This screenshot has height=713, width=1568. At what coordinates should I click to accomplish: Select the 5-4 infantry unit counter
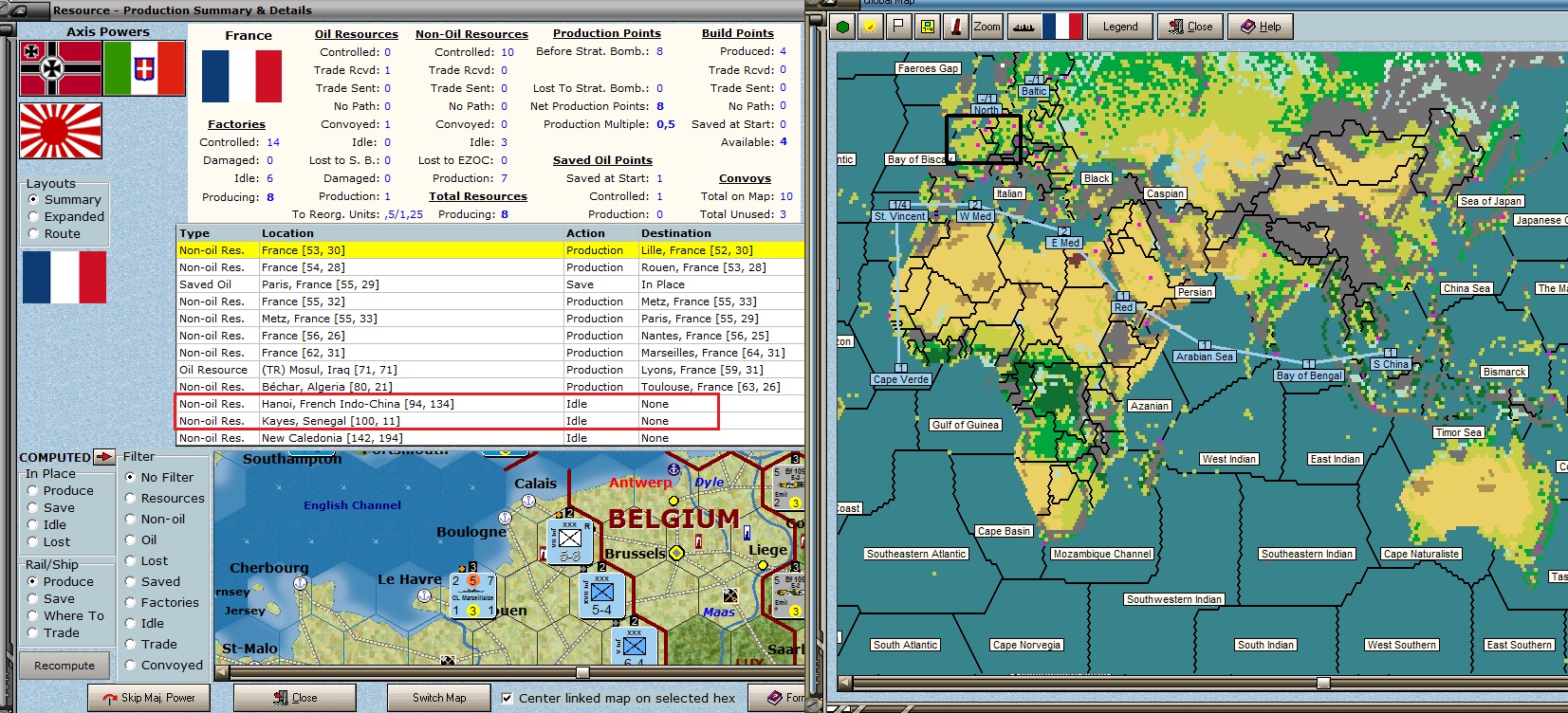click(601, 595)
